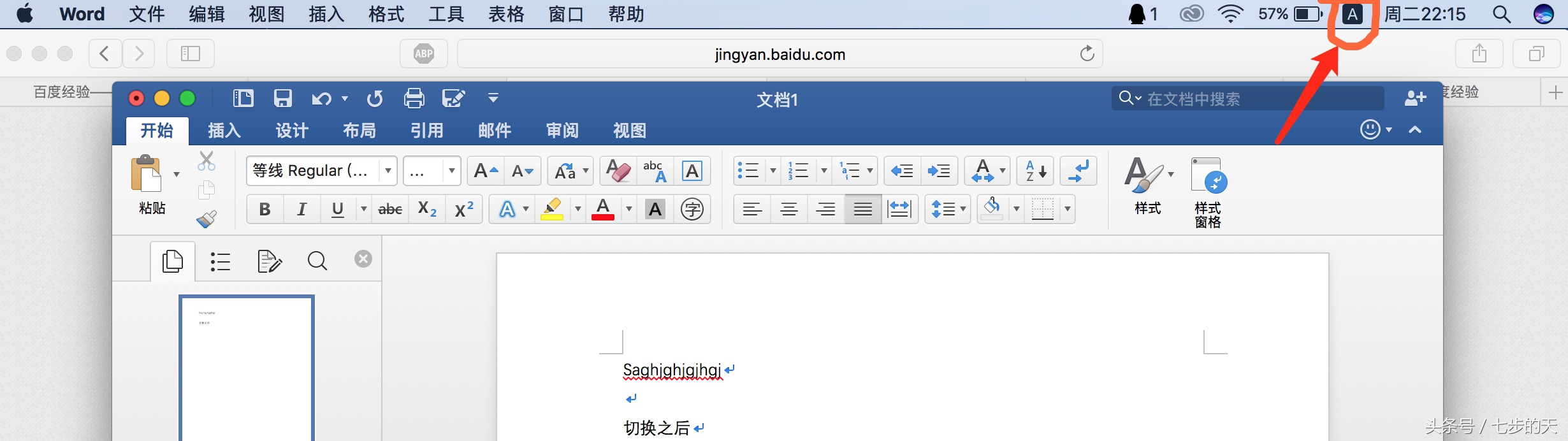Viewport: 1568px width, 441px height.
Task: Open the 样式 styles gallery button
Action: (1148, 186)
